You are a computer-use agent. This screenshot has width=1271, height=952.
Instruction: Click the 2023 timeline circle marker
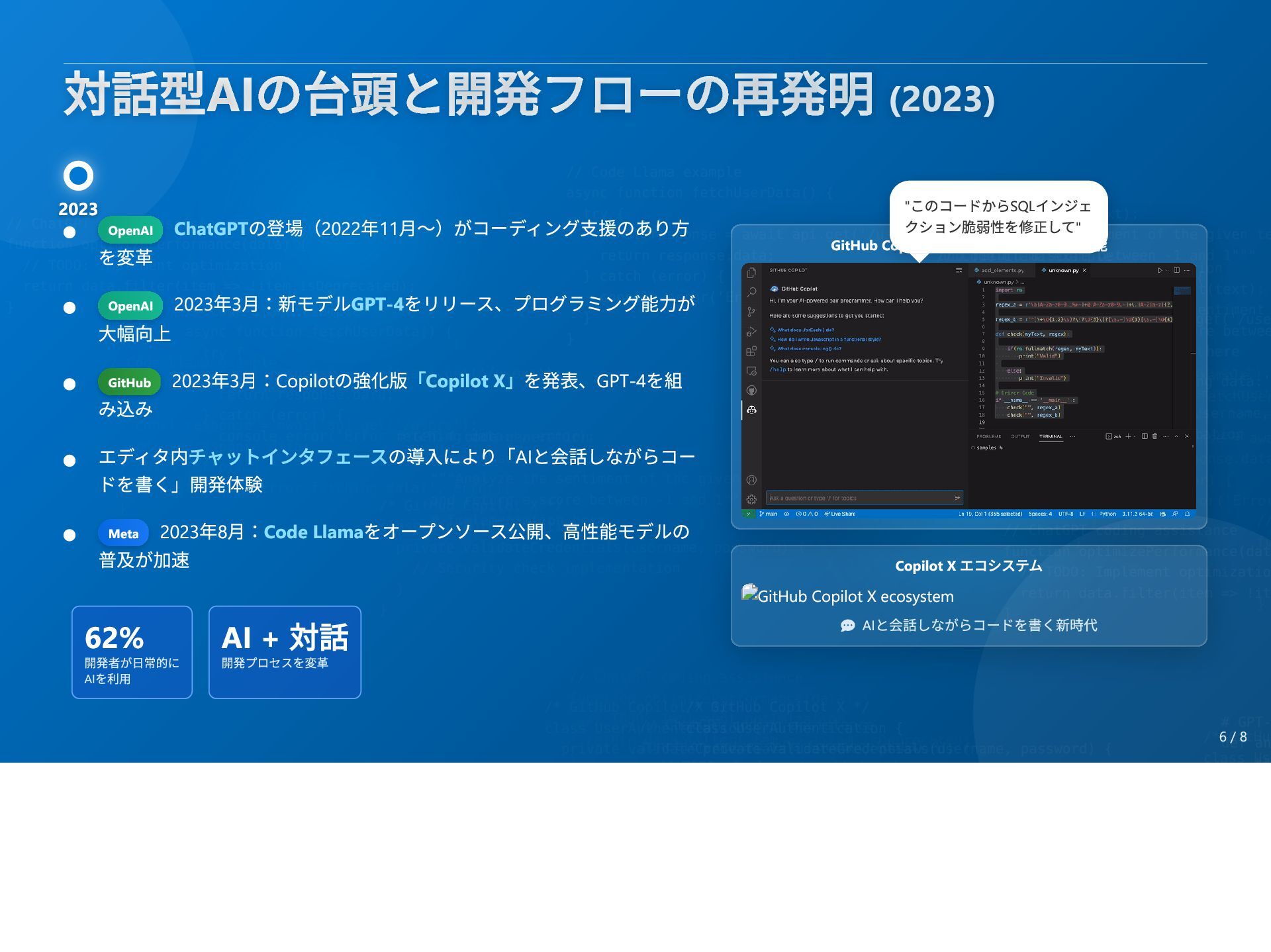click(x=78, y=175)
